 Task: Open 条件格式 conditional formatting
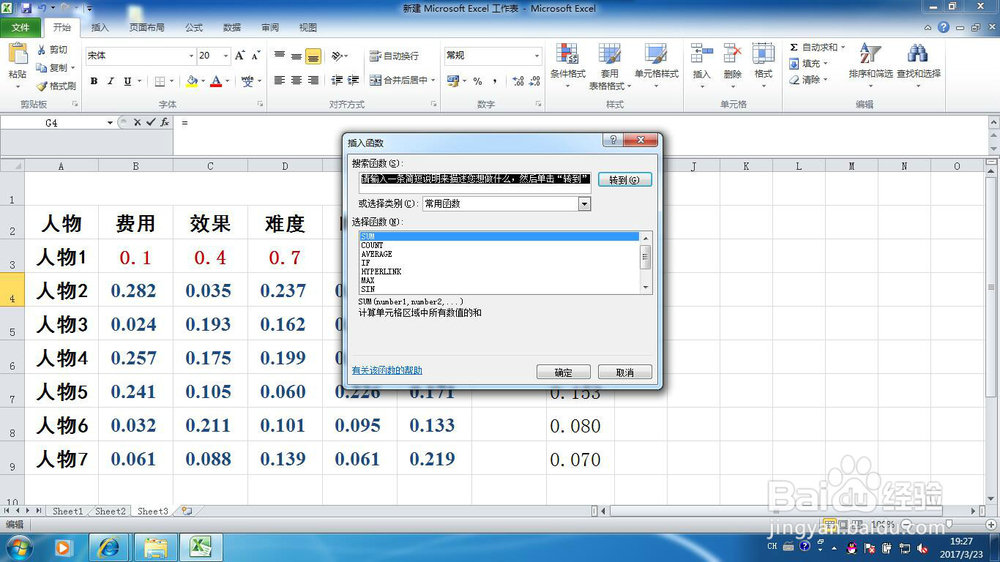[x=568, y=64]
